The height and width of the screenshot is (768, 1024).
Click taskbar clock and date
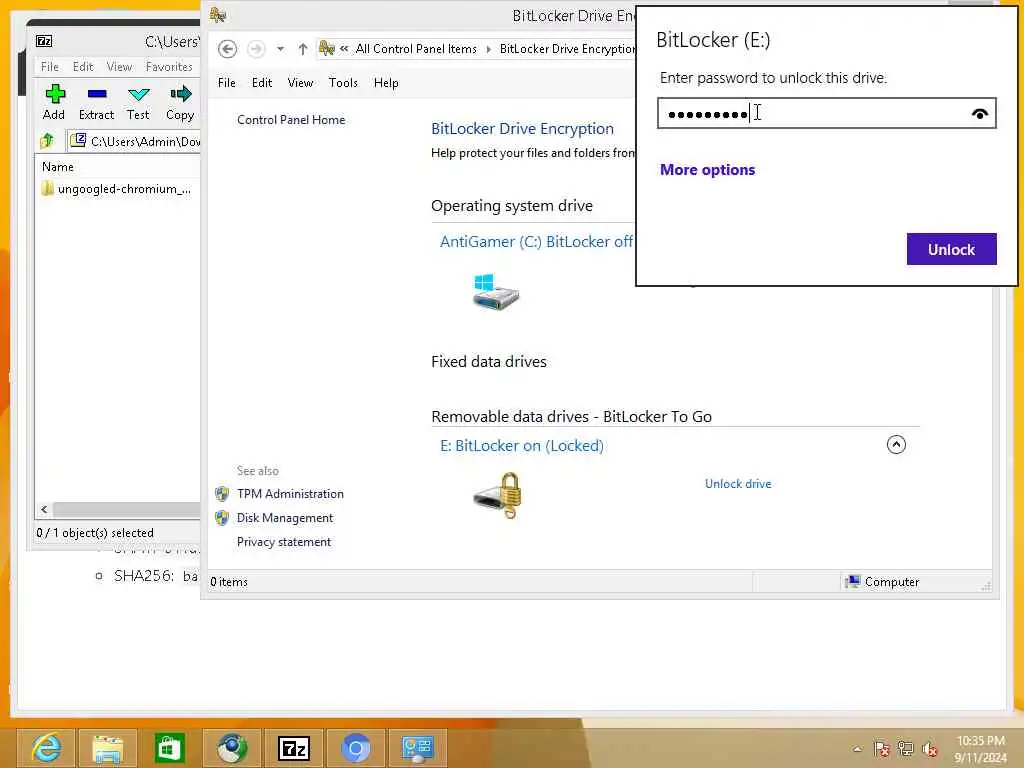pos(980,748)
